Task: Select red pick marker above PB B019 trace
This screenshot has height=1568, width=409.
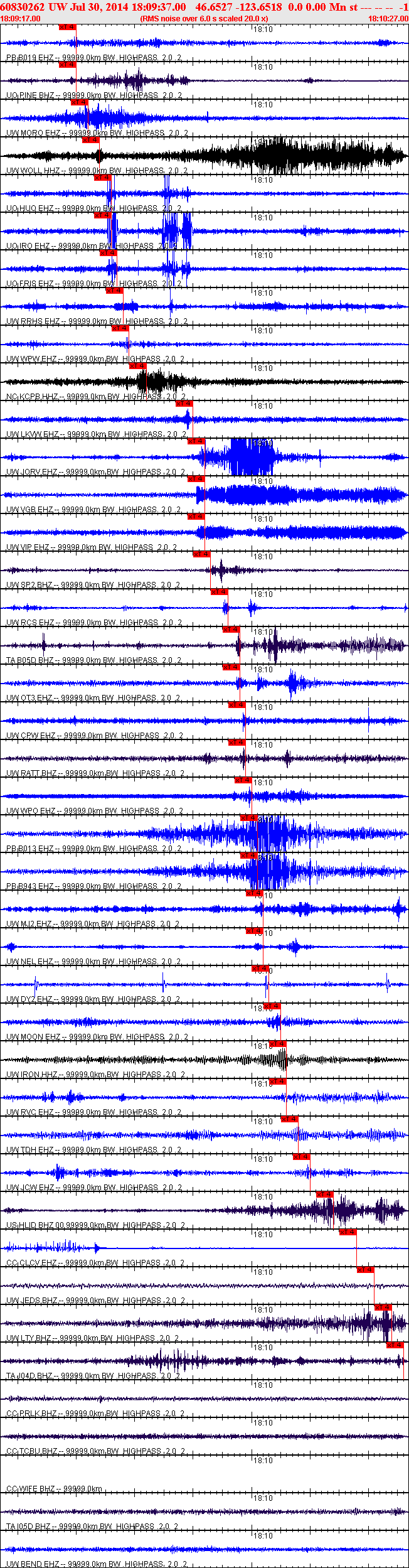Action: (x=68, y=27)
